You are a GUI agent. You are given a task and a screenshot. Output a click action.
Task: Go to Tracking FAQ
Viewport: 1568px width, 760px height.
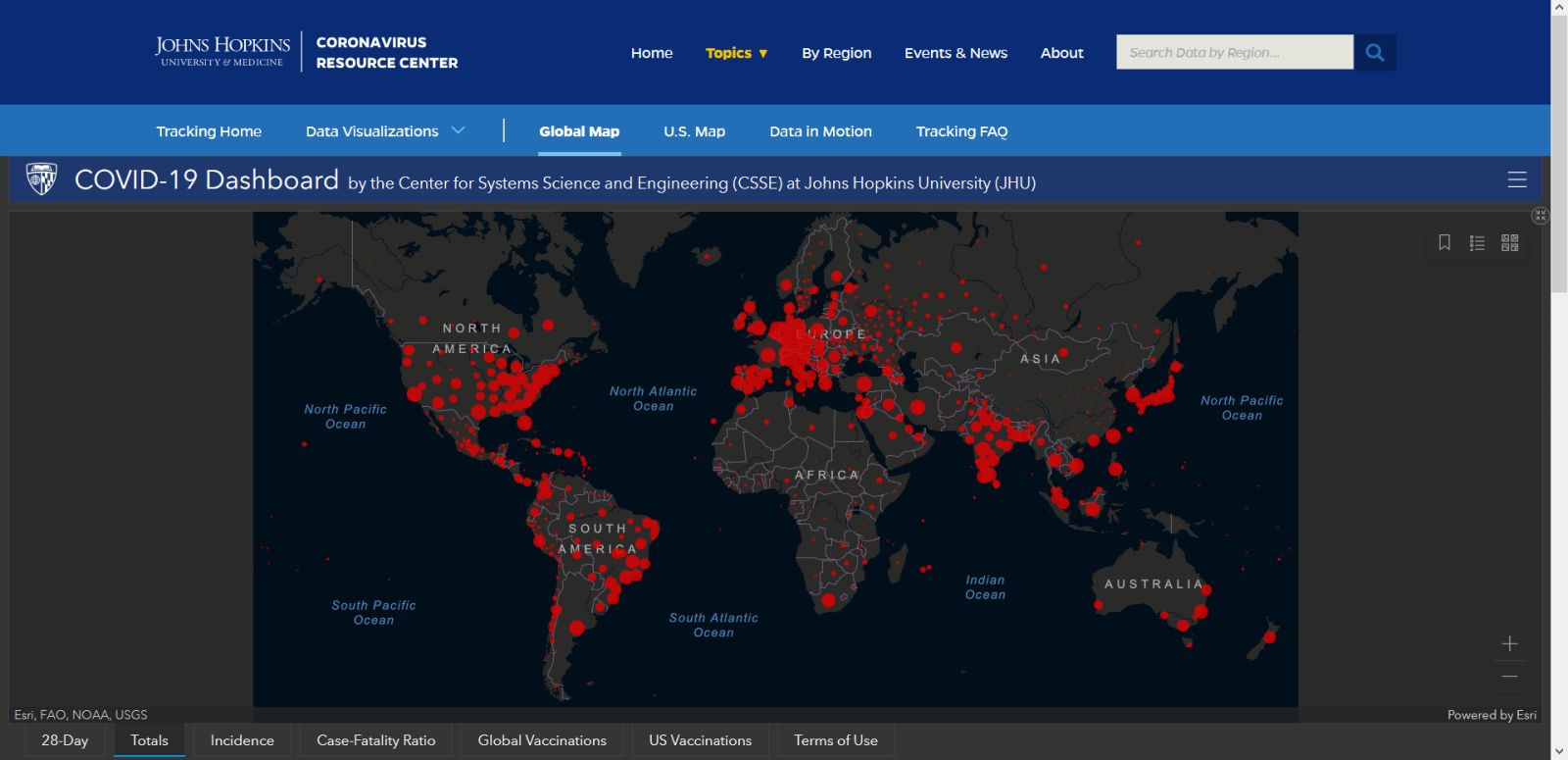click(x=961, y=131)
